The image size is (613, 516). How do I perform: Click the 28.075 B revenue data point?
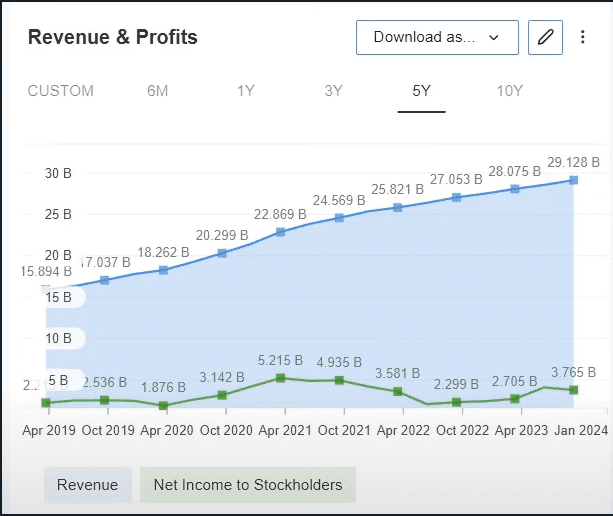click(515, 189)
